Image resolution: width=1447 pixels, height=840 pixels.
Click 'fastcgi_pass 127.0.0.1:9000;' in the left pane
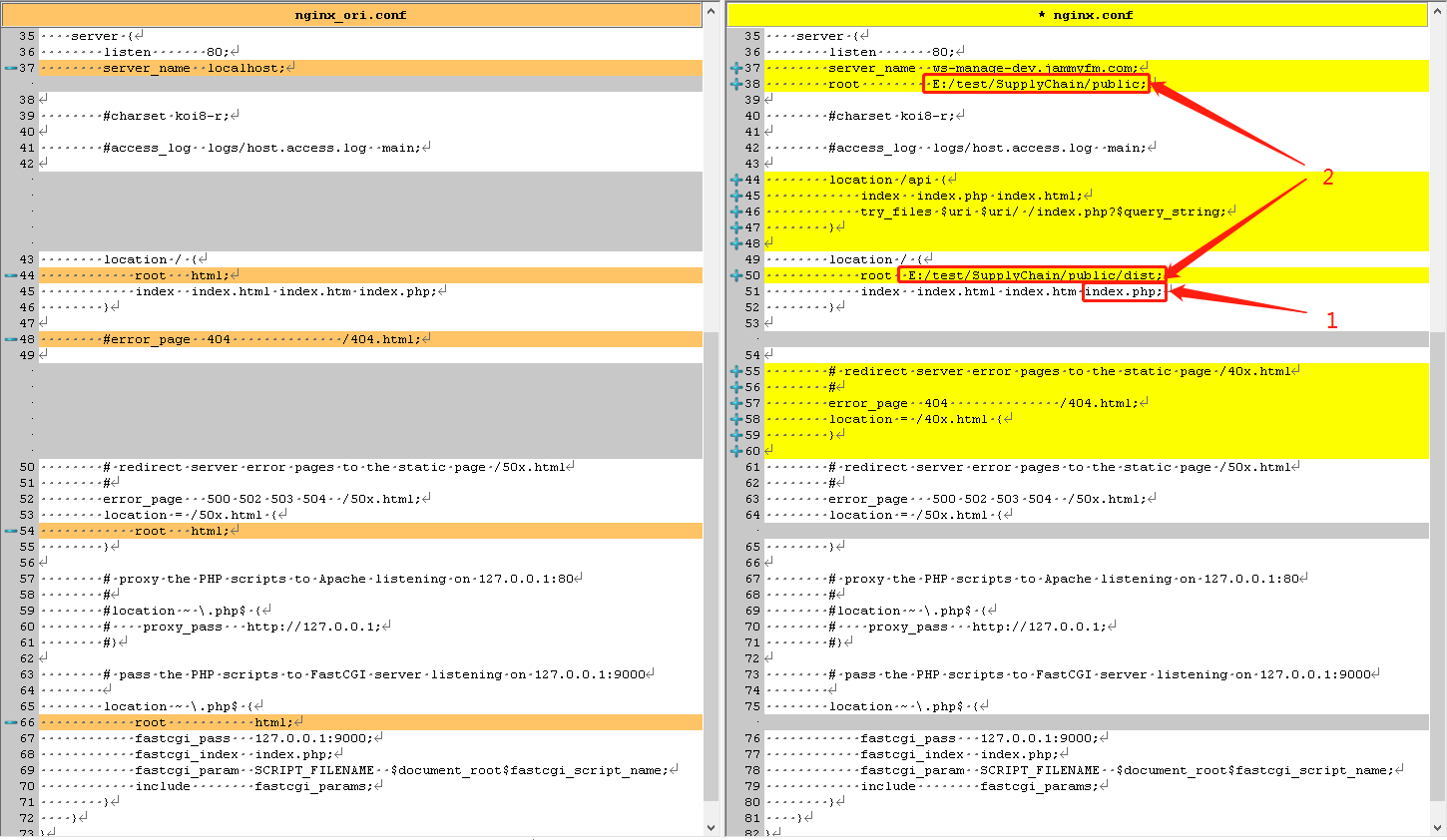[x=254, y=738]
